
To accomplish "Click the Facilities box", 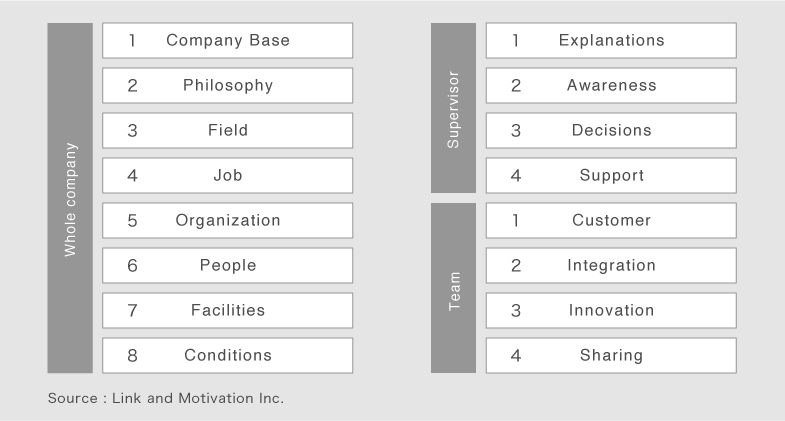I will tap(227, 311).
